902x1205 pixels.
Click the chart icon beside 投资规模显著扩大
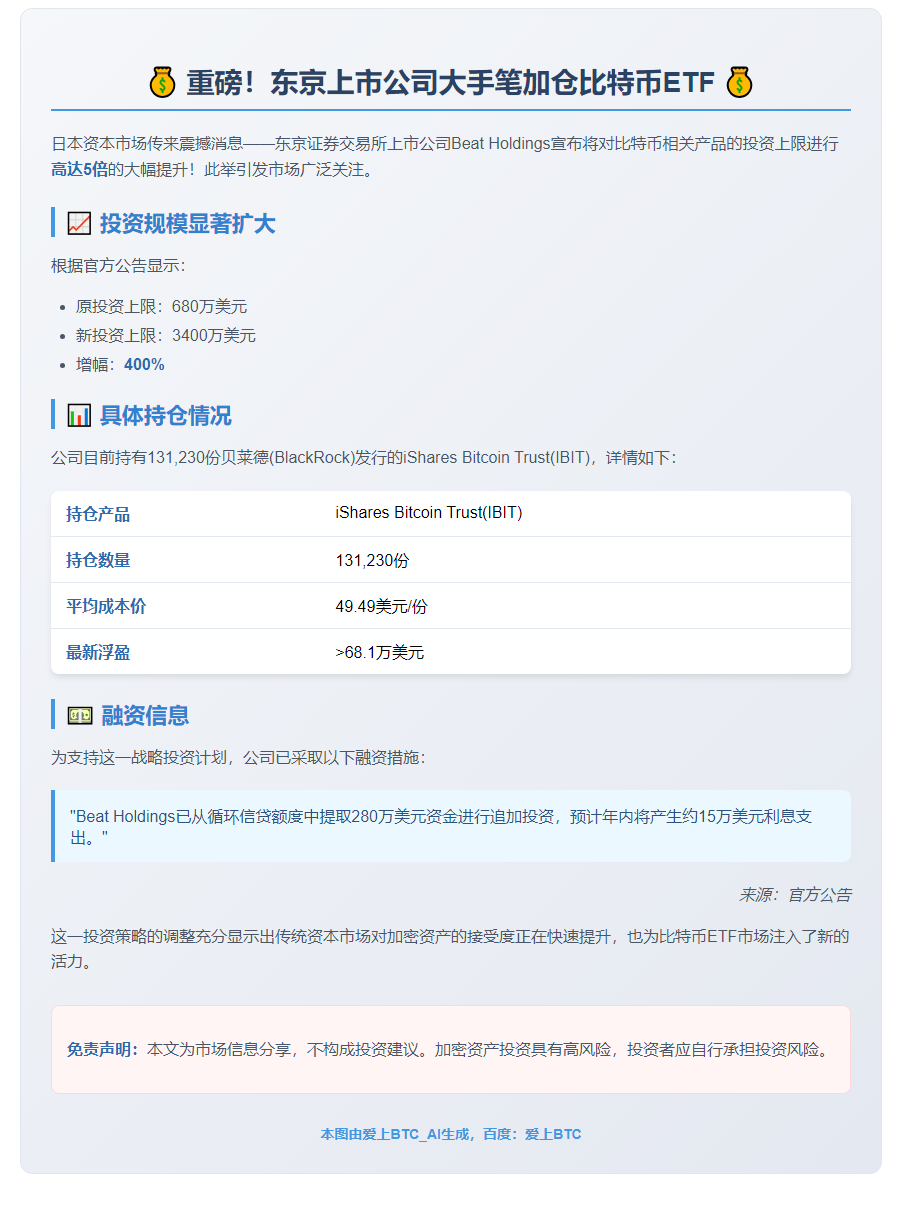tap(79, 224)
